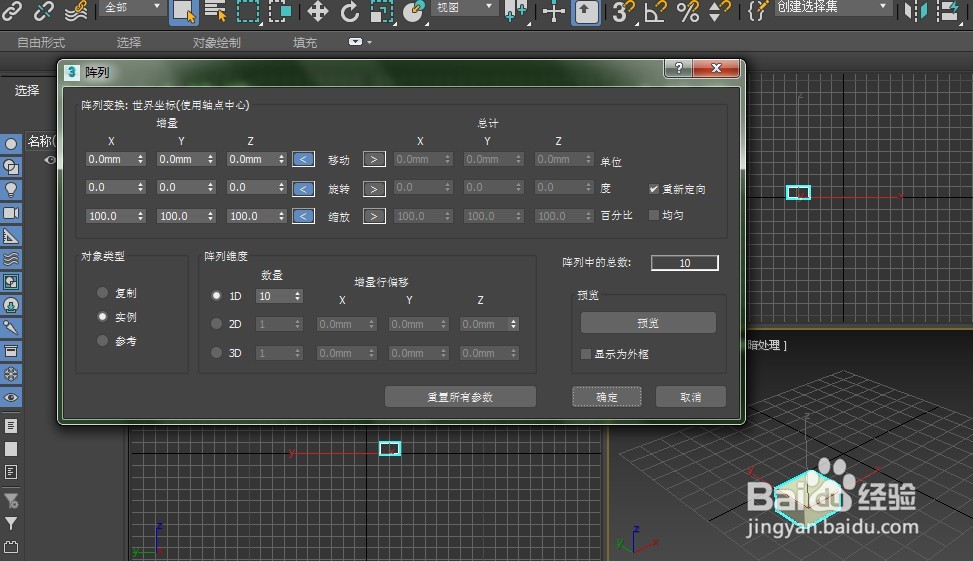Open the 视图 coordinate system dropdown
Image resolution: width=973 pixels, height=561 pixels.
pos(464,7)
